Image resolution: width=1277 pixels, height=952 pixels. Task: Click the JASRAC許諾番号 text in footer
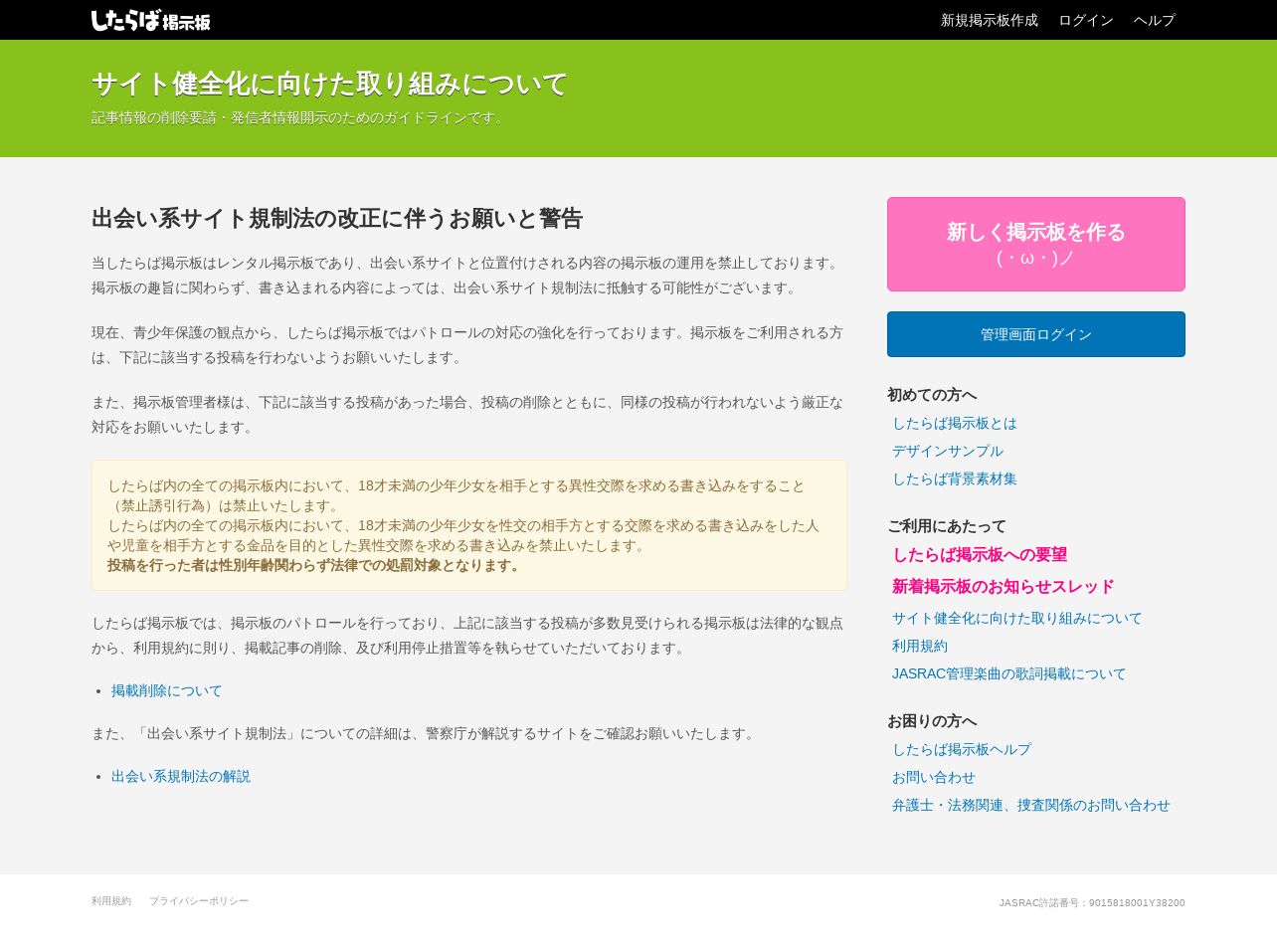pos(1092,903)
